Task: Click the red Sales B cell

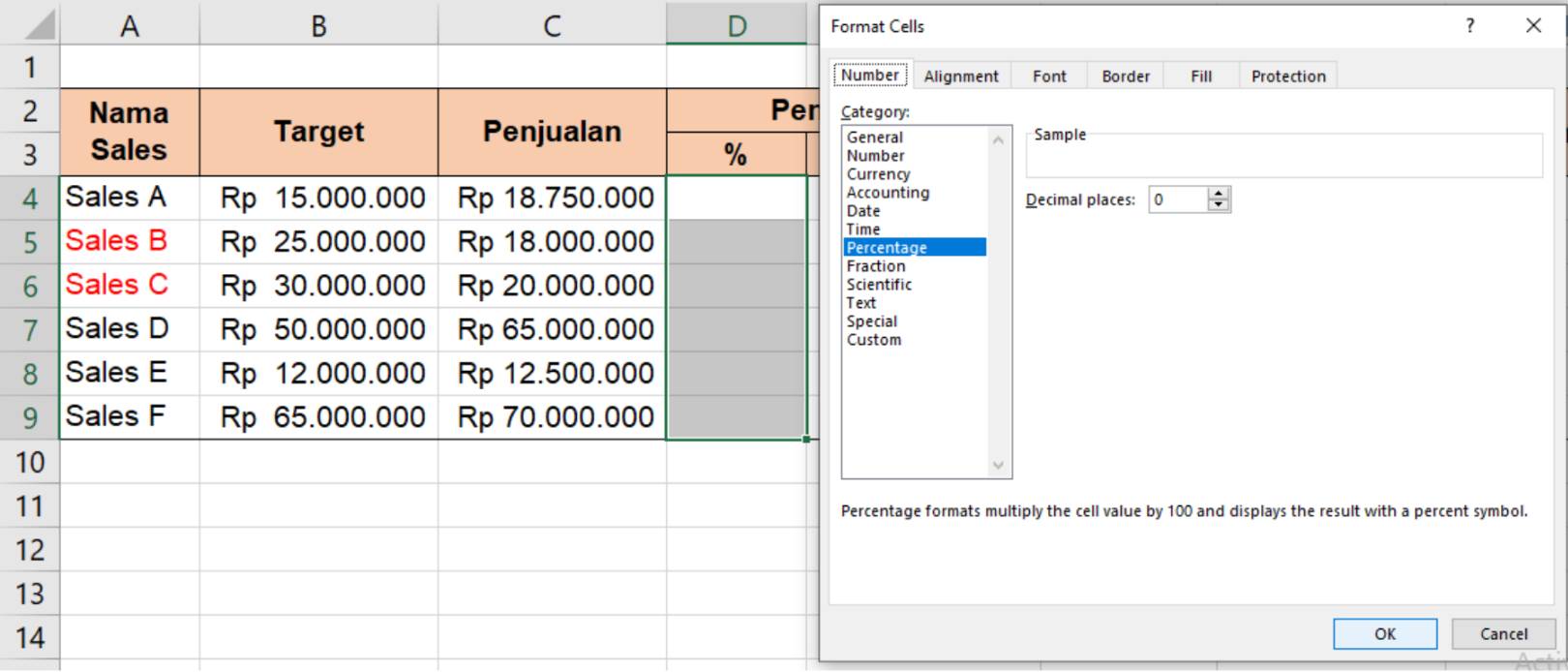Action: (130, 241)
